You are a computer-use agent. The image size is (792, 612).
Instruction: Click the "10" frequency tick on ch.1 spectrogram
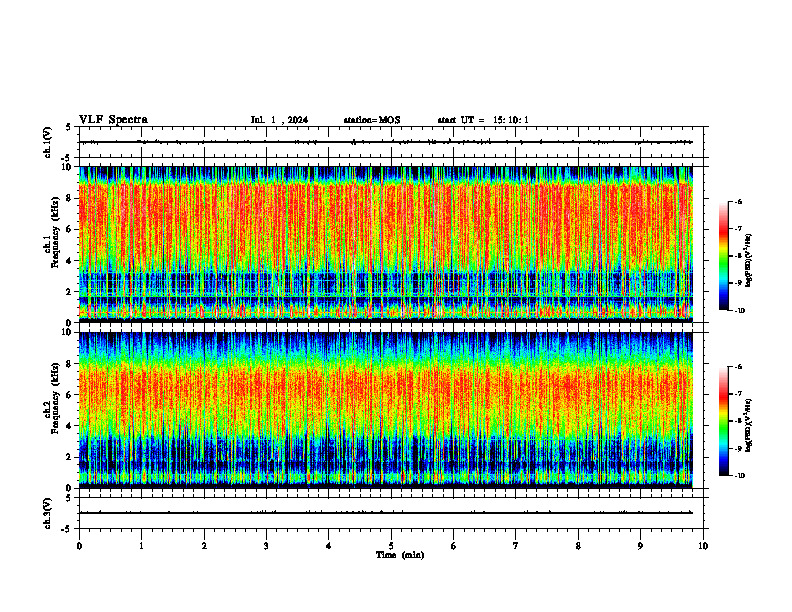[67, 167]
